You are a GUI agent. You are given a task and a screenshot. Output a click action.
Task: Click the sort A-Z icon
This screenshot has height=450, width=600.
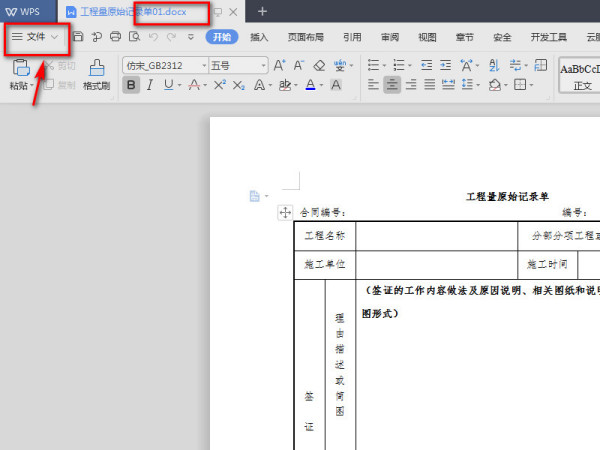(494, 65)
